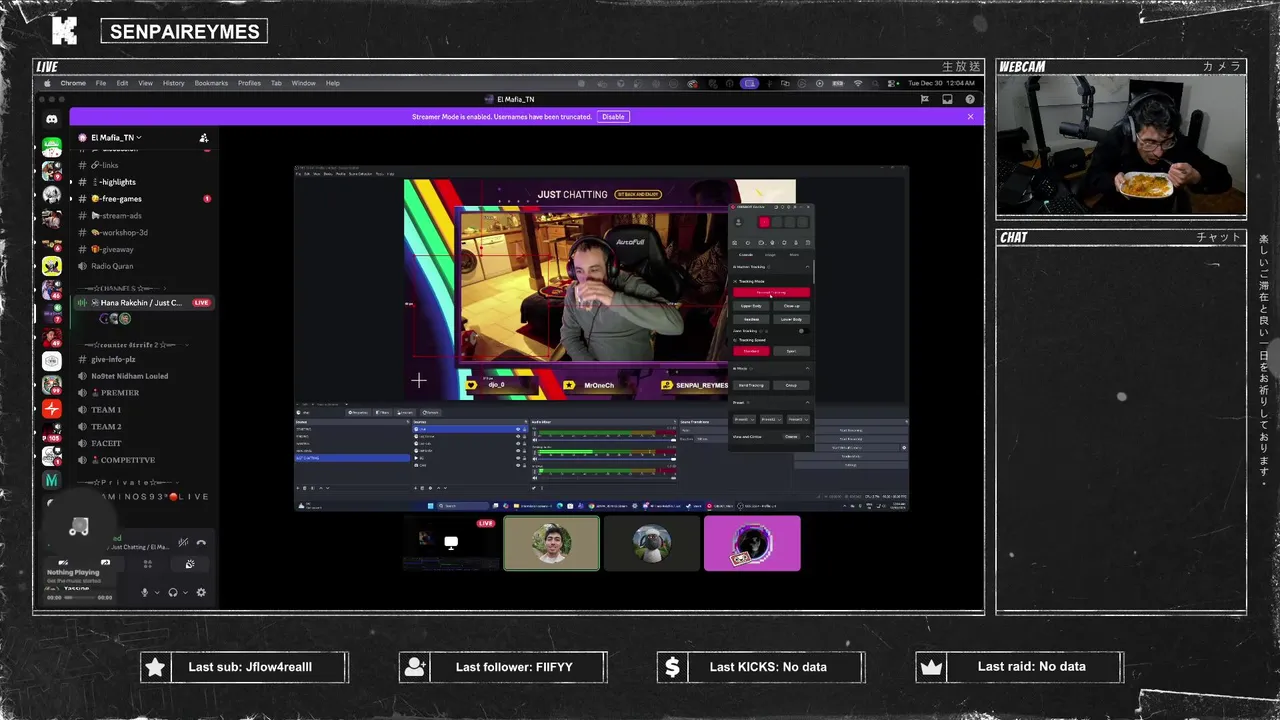The image size is (1280, 720).
Task: Disconnect from voice with the hang-up icon
Action: click(201, 543)
